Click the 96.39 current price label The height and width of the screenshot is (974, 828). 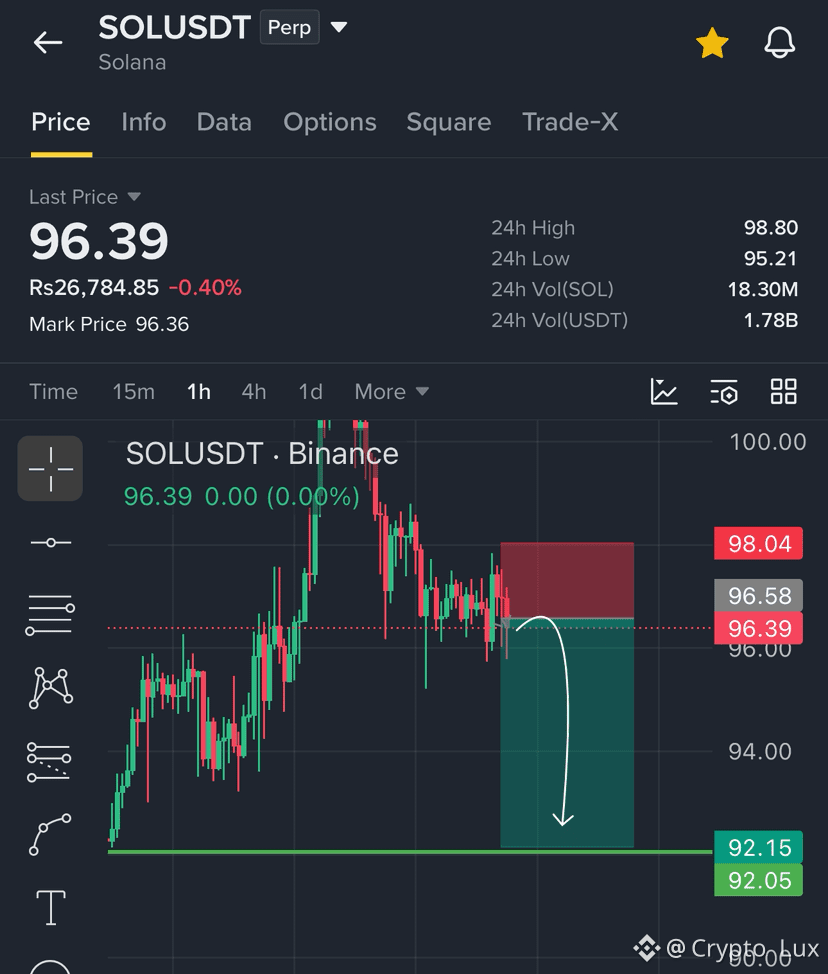tap(758, 628)
